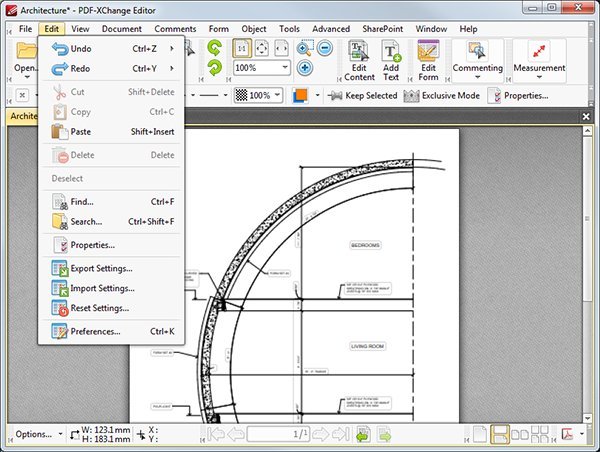The image size is (600, 452).
Task: Click the Import Settings icon
Action: pyautogui.click(x=60, y=288)
